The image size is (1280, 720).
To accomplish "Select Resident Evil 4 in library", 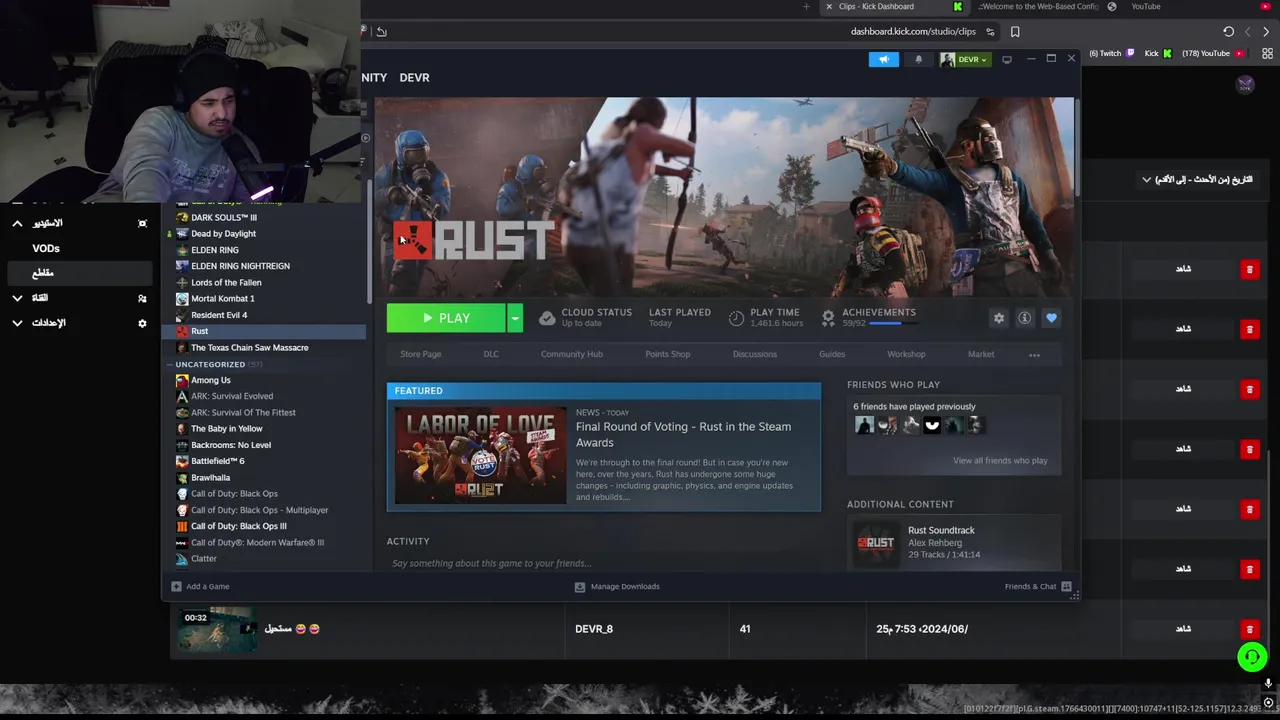I will 219,315.
